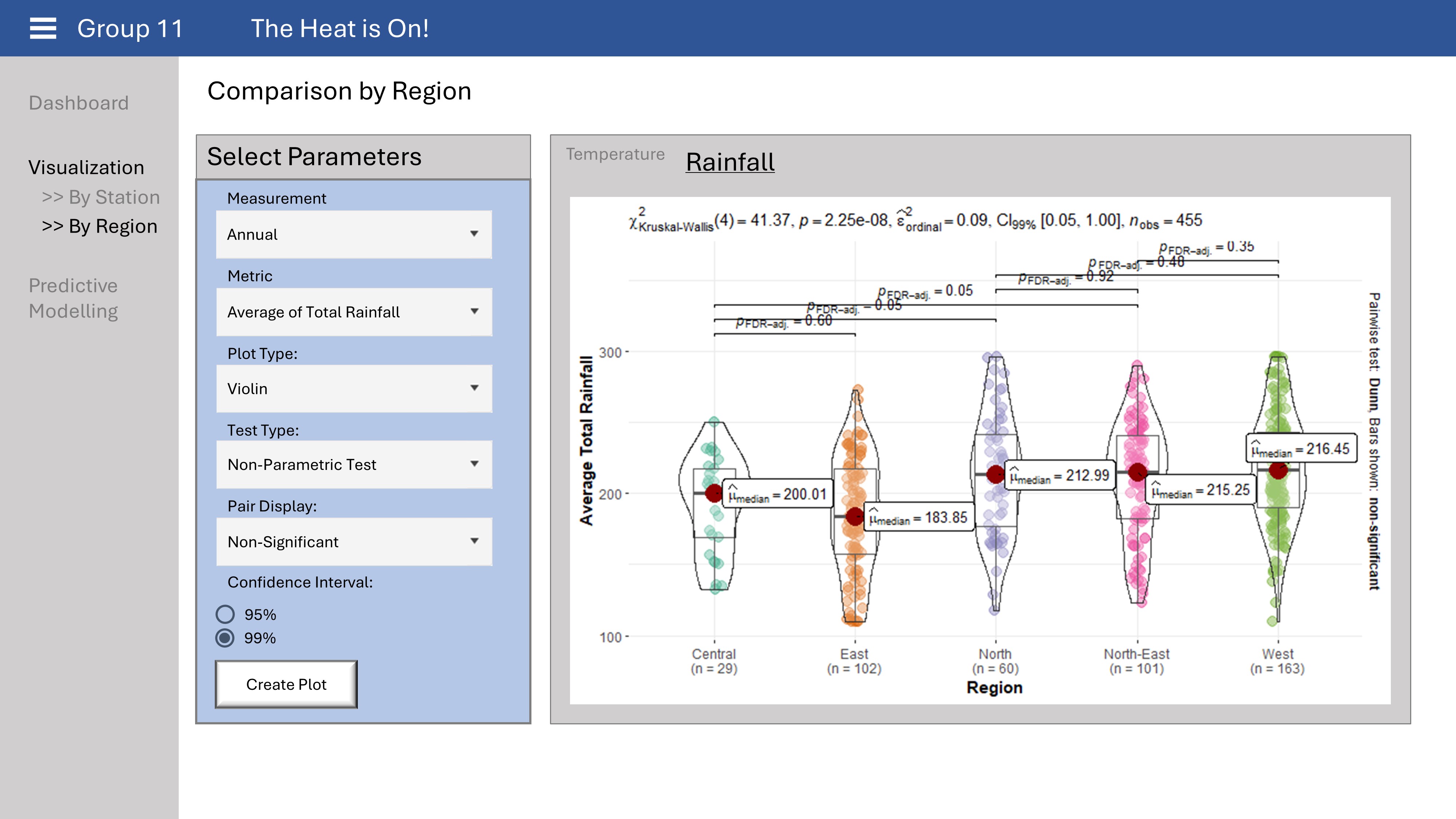Select the 99% confidence interval
This screenshot has height=819, width=1456.
[x=225, y=638]
